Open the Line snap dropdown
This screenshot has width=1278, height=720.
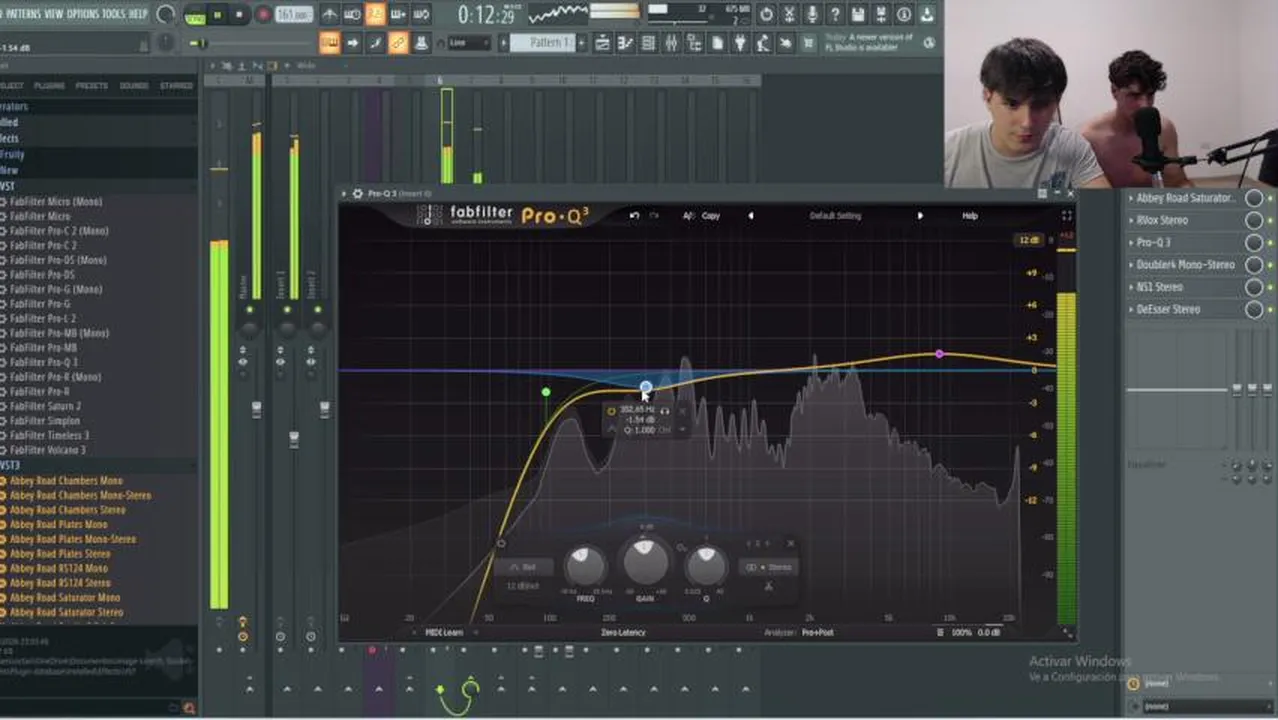point(469,43)
